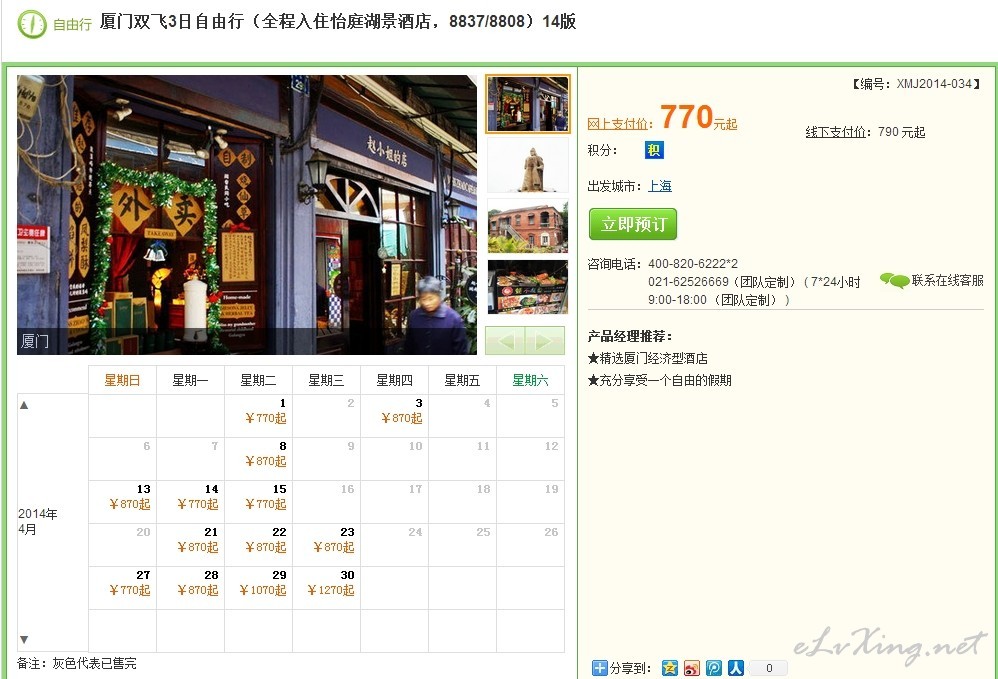Select April 27 departure date
This screenshot has height=679, width=998.
122,588
